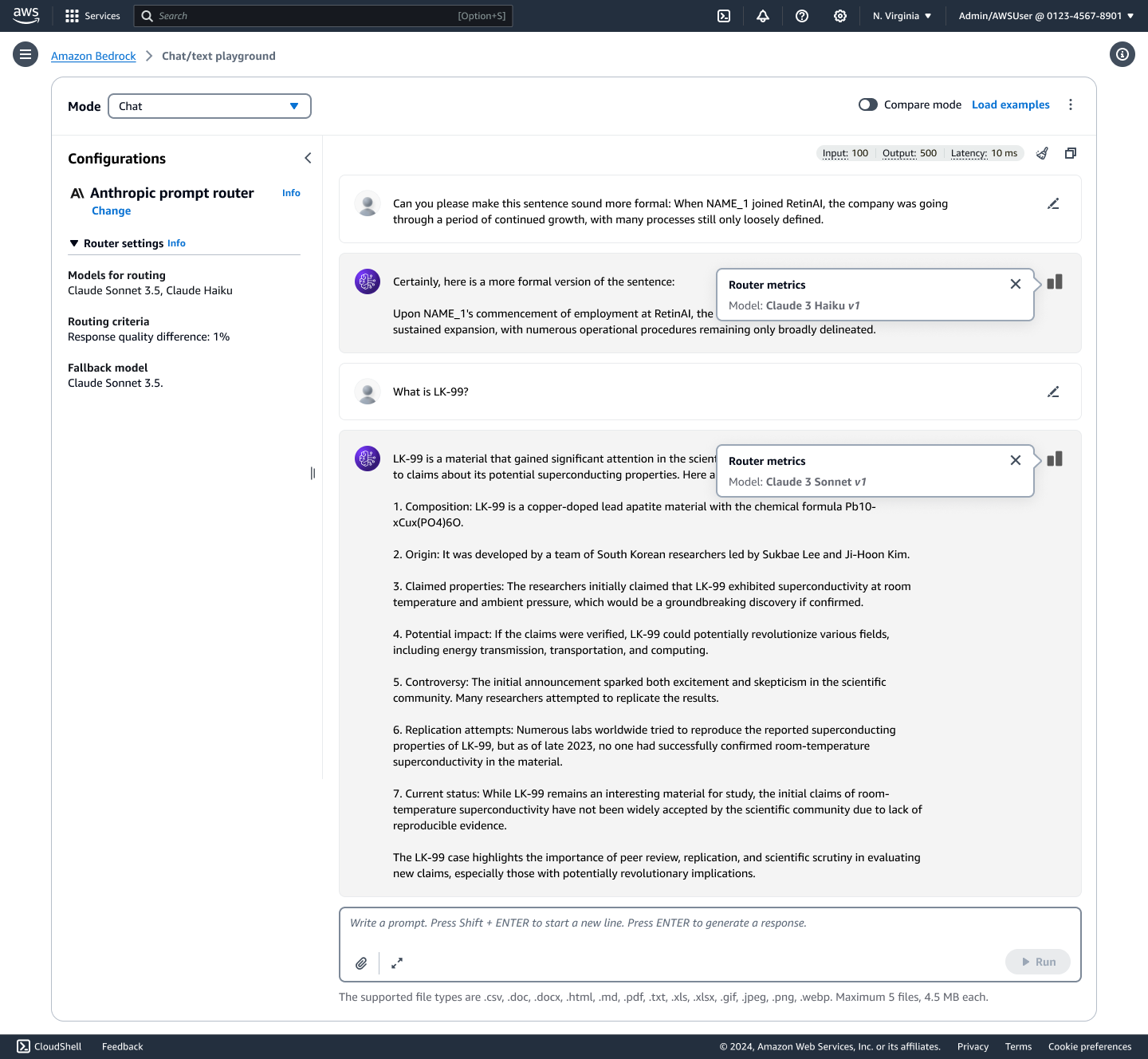Open the Mode dropdown set to Chat
1148x1059 pixels.
[210, 106]
